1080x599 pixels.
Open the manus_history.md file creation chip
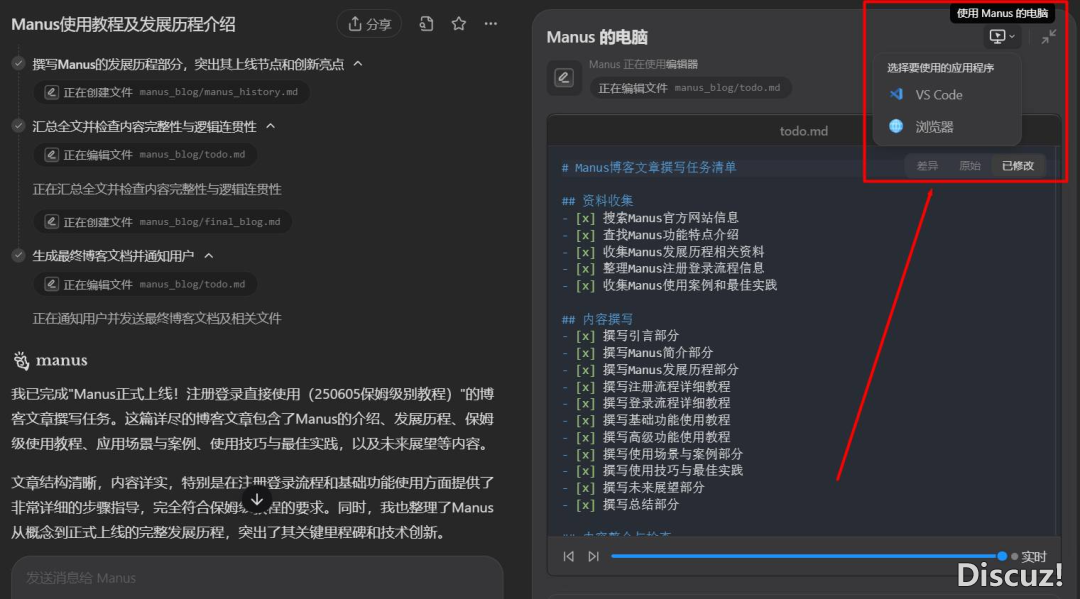[x=171, y=92]
